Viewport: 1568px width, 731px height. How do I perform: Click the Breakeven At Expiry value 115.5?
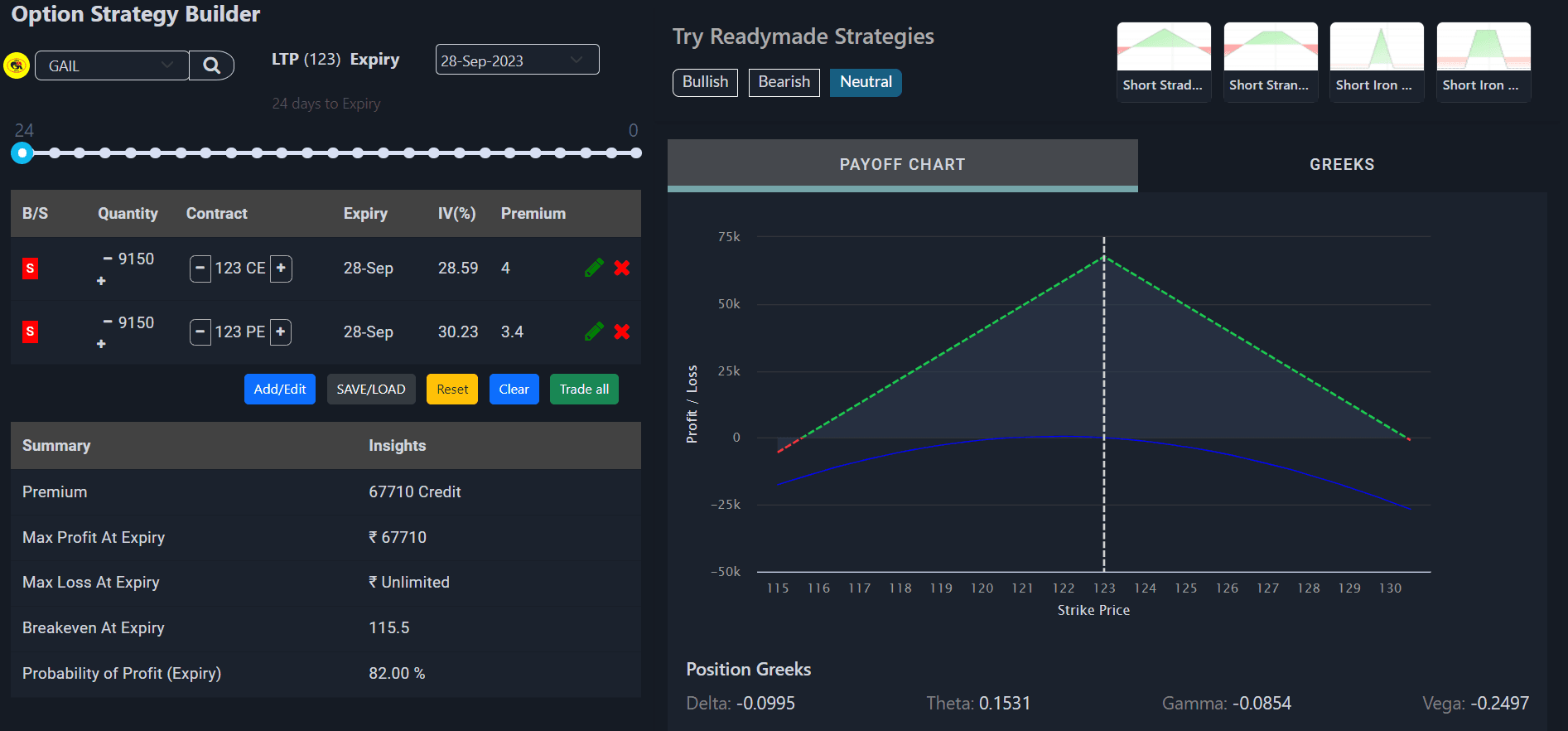point(389,628)
